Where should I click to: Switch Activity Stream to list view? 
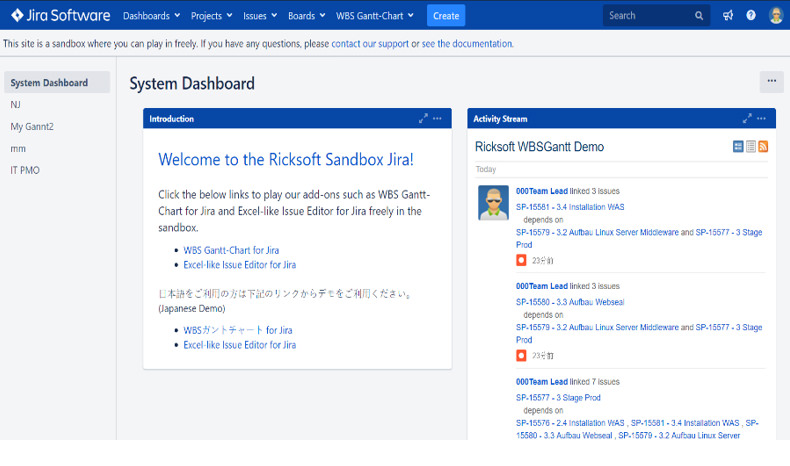[x=751, y=147]
